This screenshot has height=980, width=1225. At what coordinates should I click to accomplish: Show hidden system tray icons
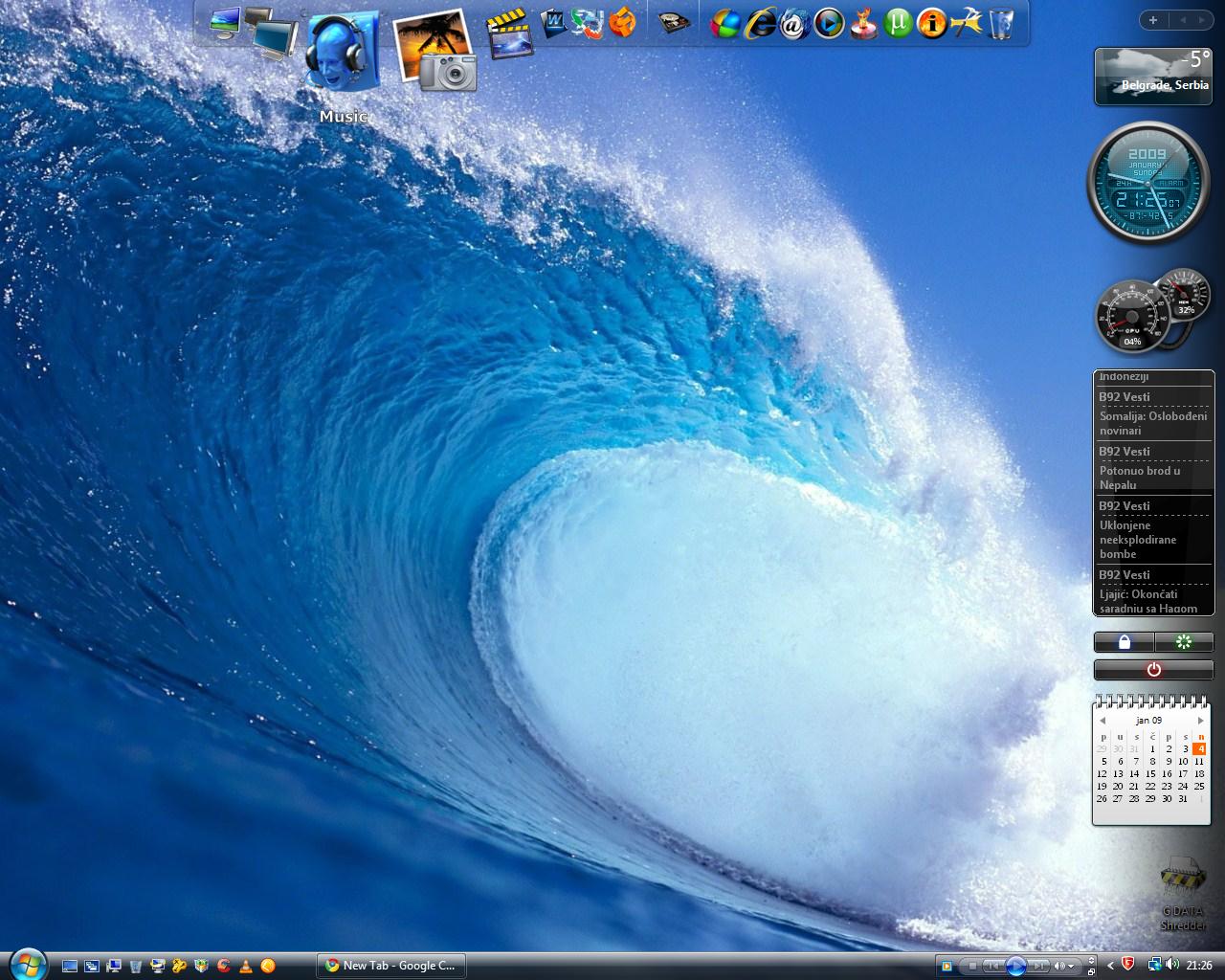pyautogui.click(x=1110, y=966)
